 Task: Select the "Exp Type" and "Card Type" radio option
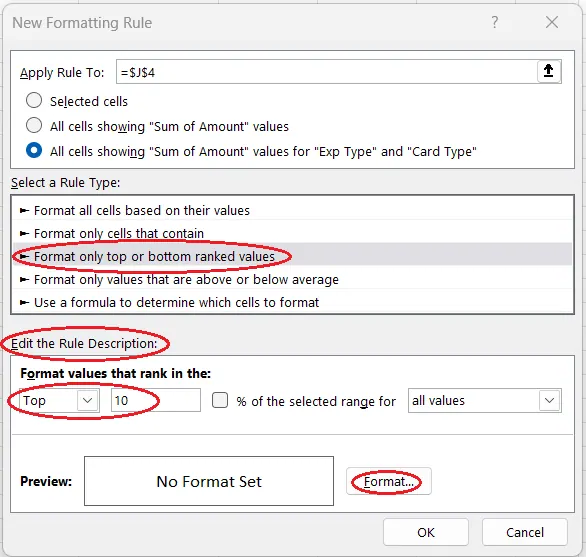coord(34,151)
